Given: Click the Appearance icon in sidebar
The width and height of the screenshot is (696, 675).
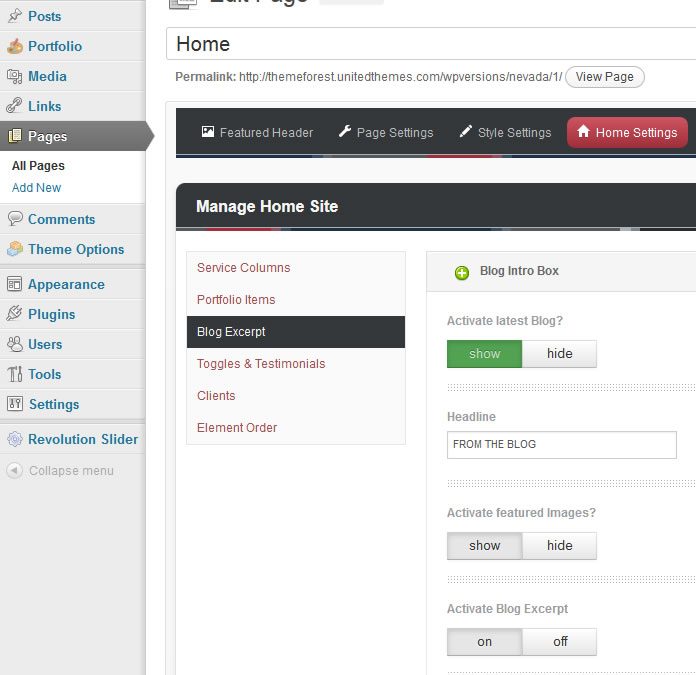Looking at the screenshot, I should (15, 284).
